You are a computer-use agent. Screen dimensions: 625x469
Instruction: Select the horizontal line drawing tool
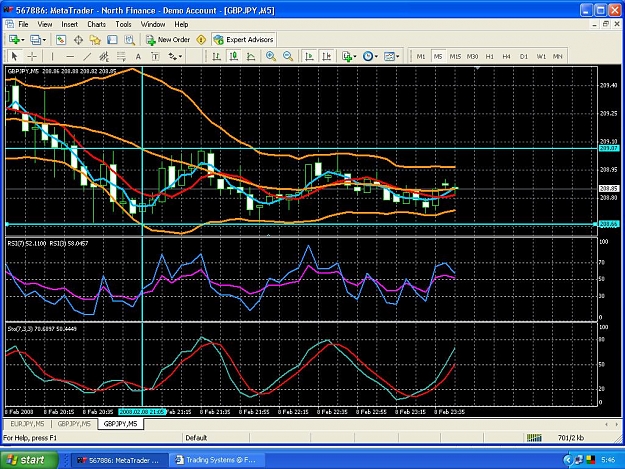[x=70, y=57]
